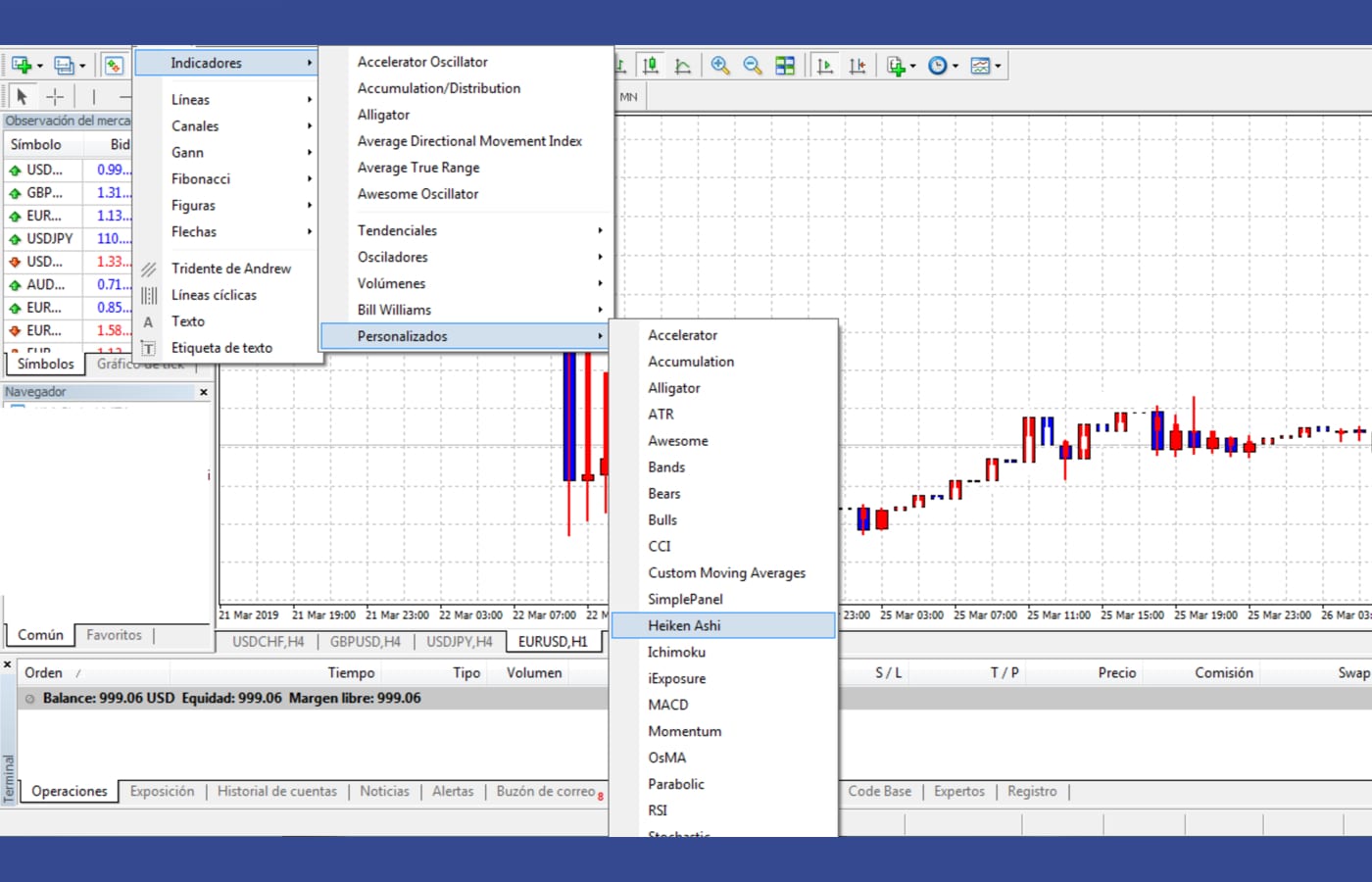Toggle the Market Watch toolbar icon
The image size is (1372, 882).
(x=114, y=66)
